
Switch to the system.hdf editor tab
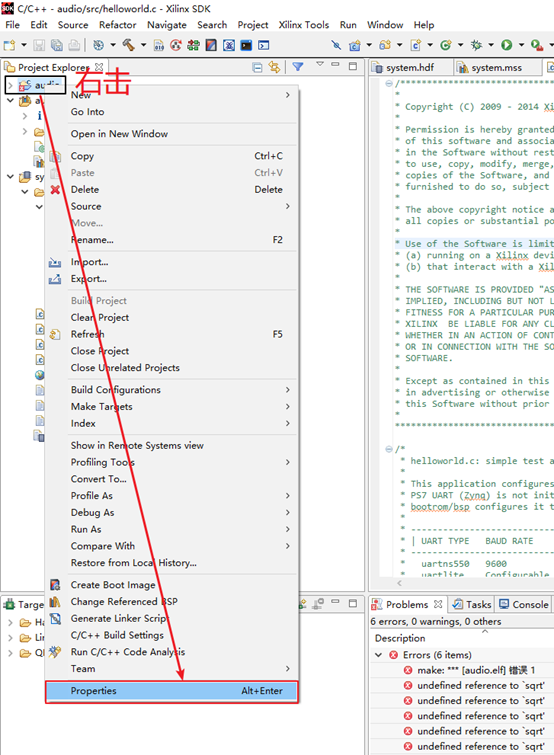point(410,67)
